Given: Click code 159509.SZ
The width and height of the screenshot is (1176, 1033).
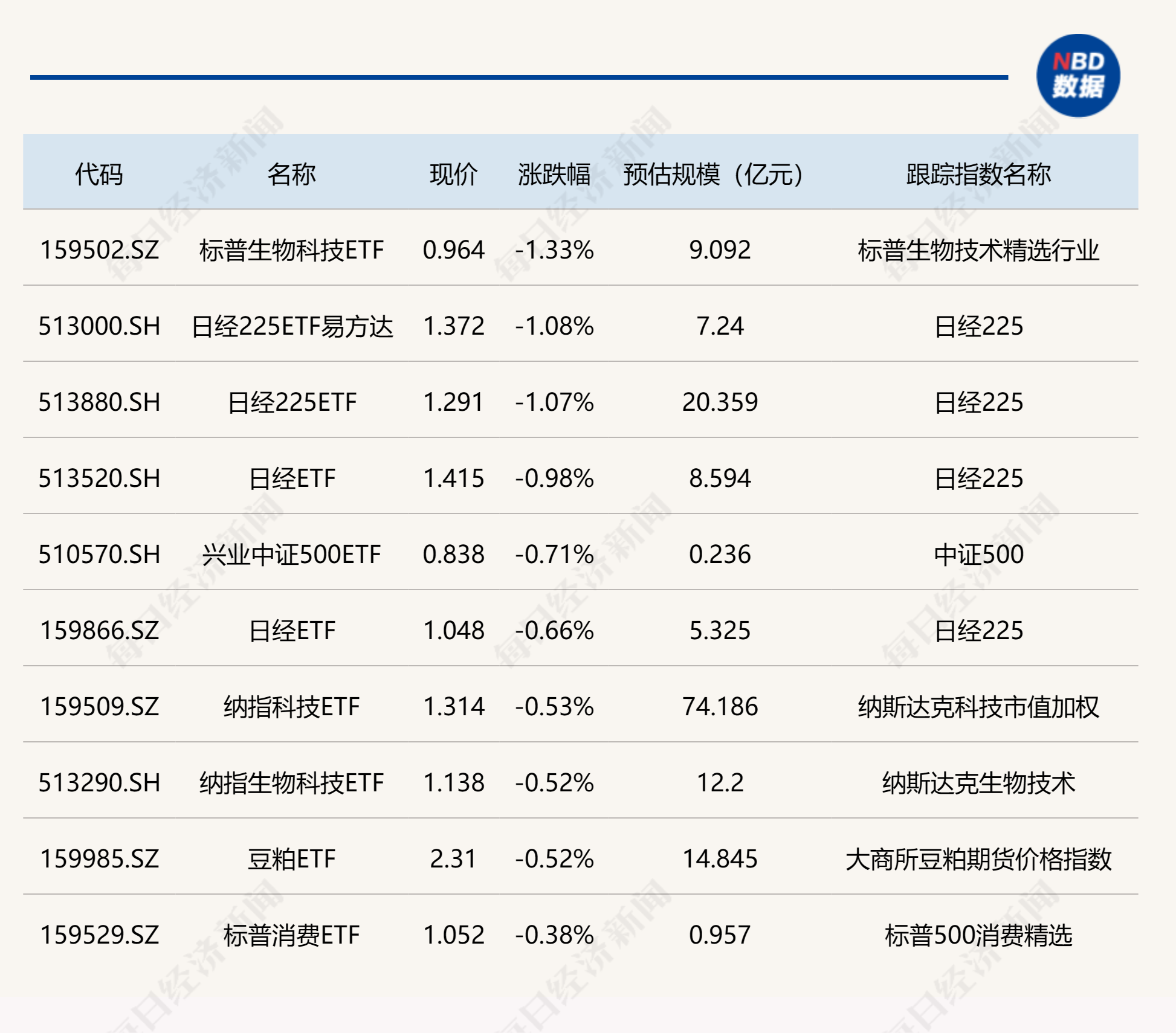Looking at the screenshot, I should [x=100, y=707].
